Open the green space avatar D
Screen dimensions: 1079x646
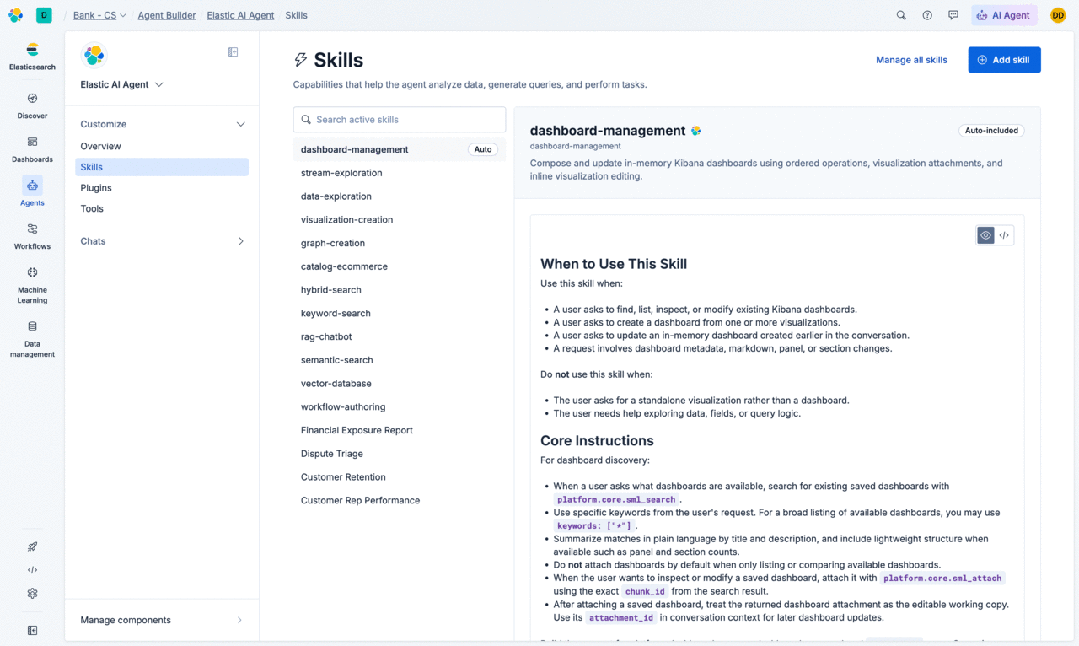(44, 15)
